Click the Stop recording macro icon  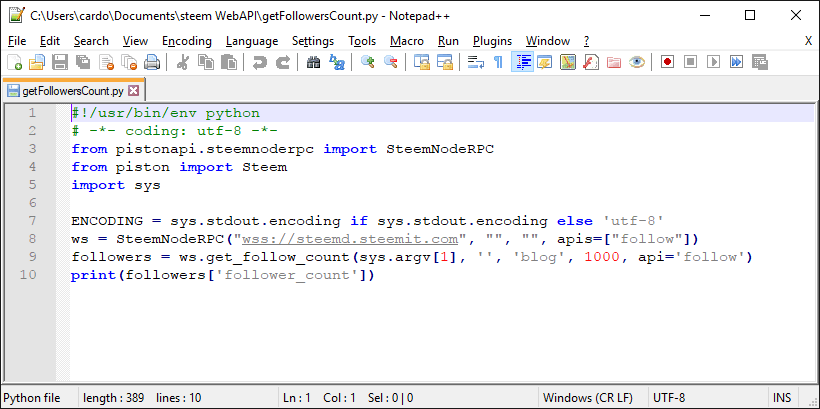pos(690,62)
